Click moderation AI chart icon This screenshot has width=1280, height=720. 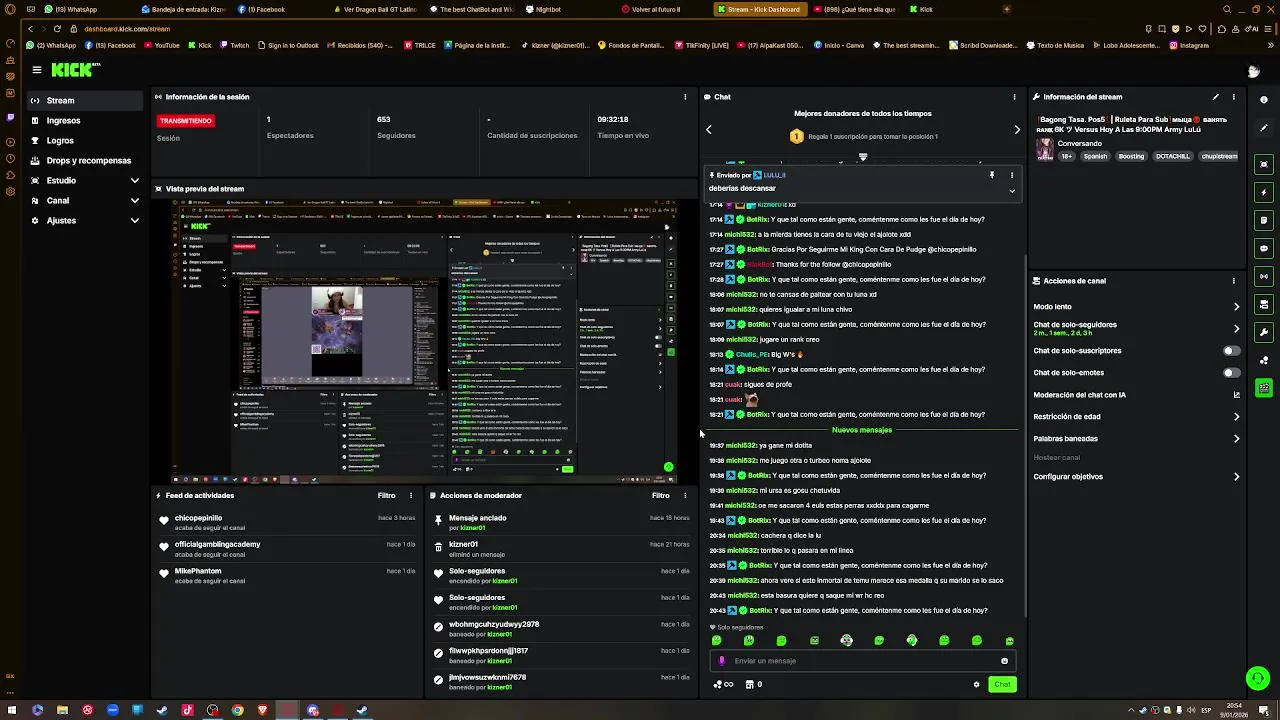[x=1236, y=395]
